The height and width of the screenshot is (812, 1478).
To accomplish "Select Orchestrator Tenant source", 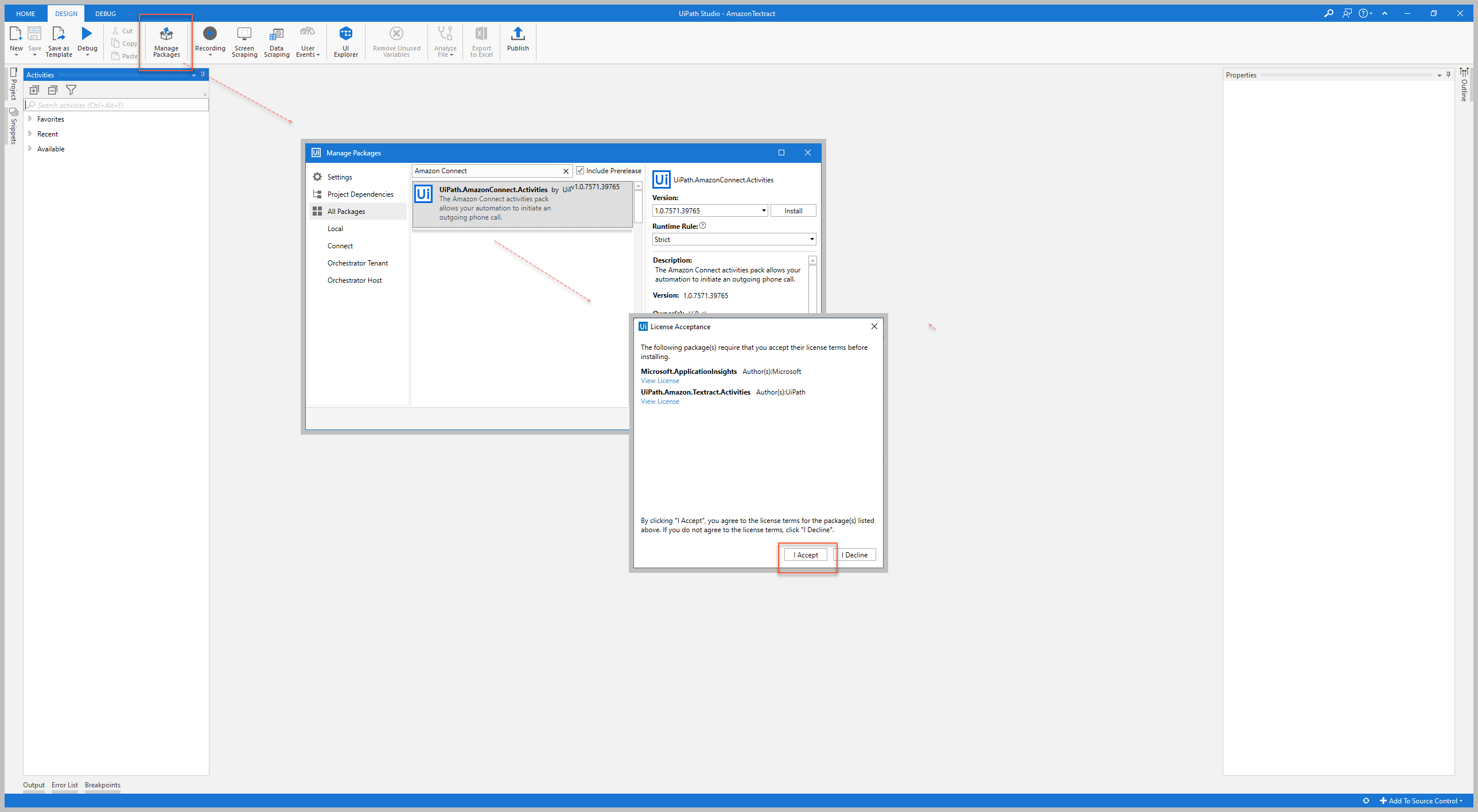I will coord(357,263).
